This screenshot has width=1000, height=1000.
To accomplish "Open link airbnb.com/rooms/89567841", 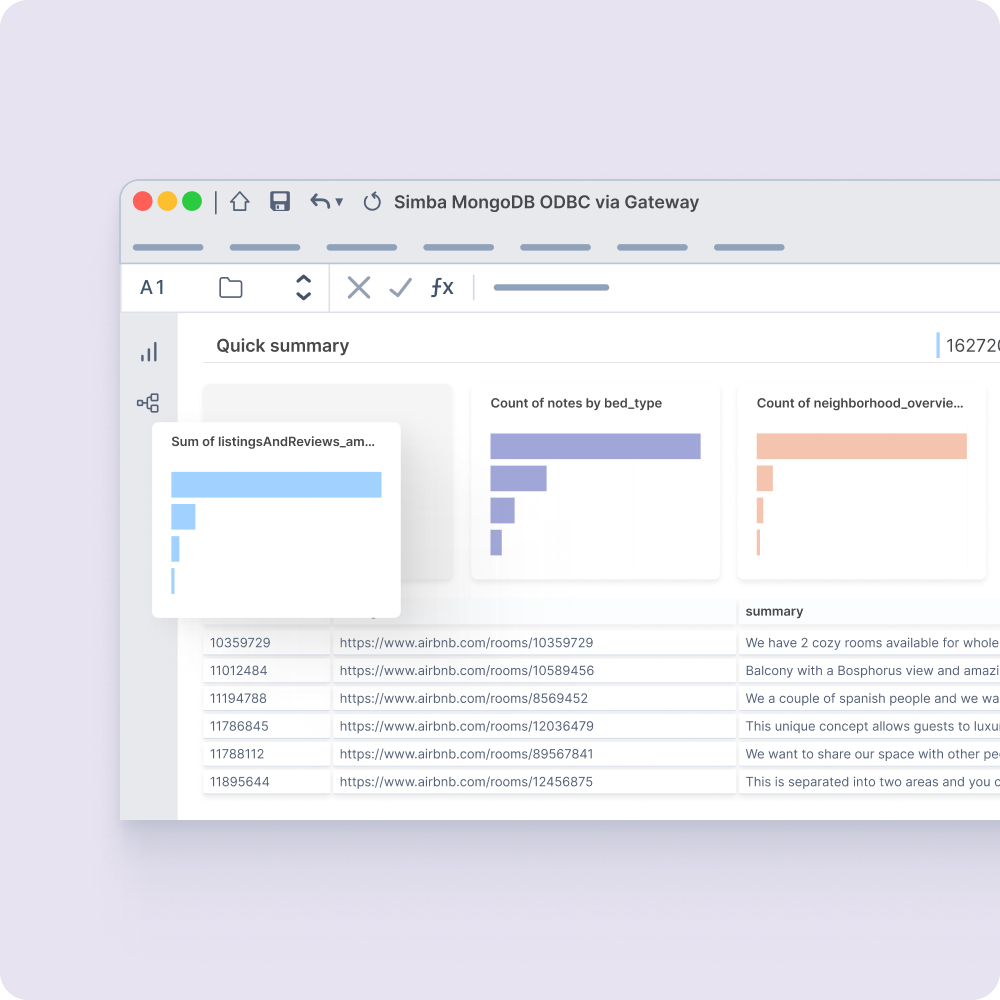I will [466, 754].
